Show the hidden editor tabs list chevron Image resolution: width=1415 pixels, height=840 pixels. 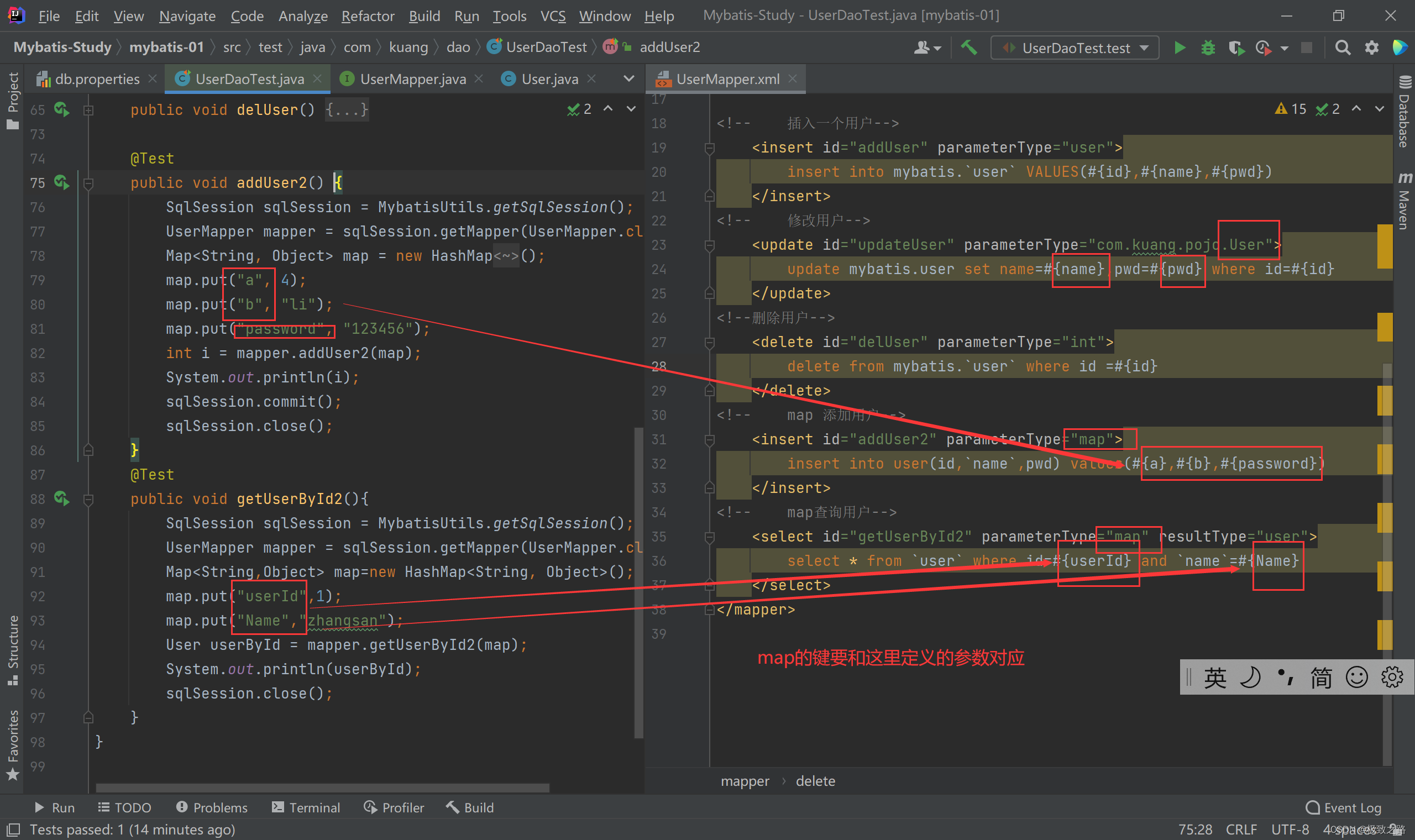coord(628,78)
